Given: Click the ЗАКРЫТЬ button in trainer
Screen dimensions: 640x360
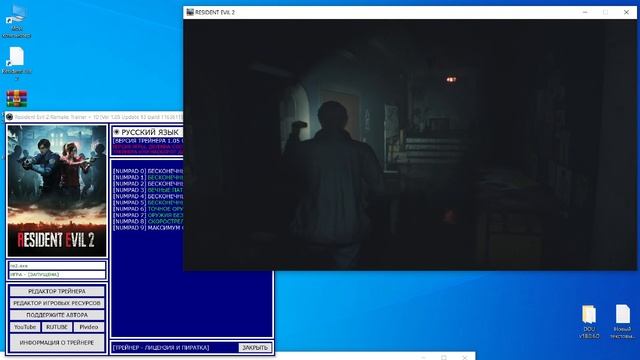Looking at the screenshot, I should point(255,348).
